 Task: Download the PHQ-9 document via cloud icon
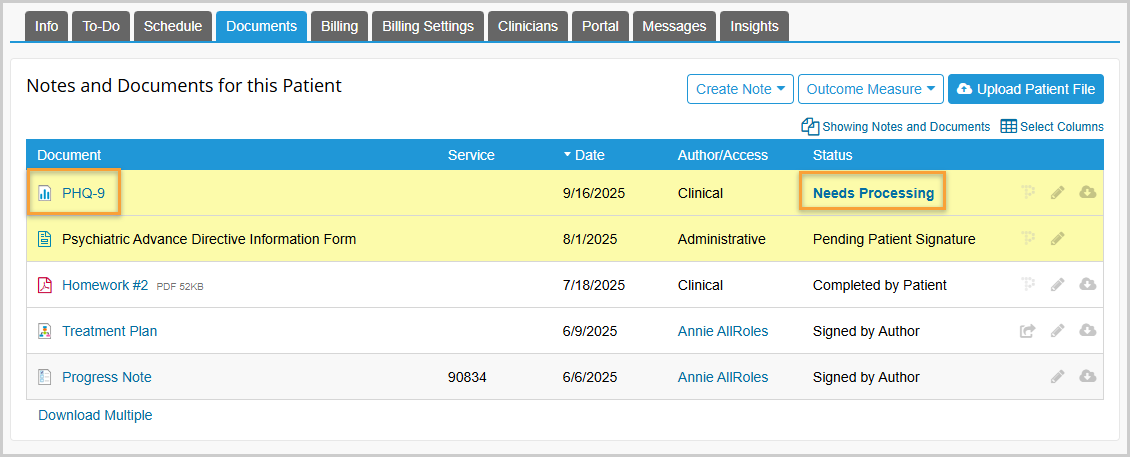click(1087, 193)
